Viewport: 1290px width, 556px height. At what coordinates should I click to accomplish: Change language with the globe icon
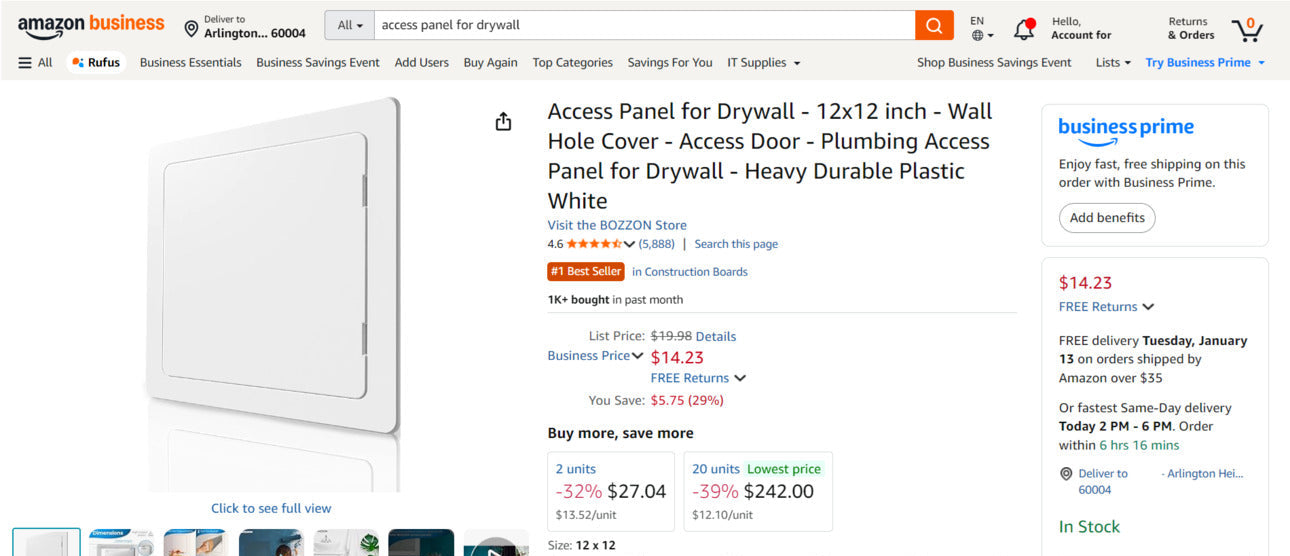982,28
